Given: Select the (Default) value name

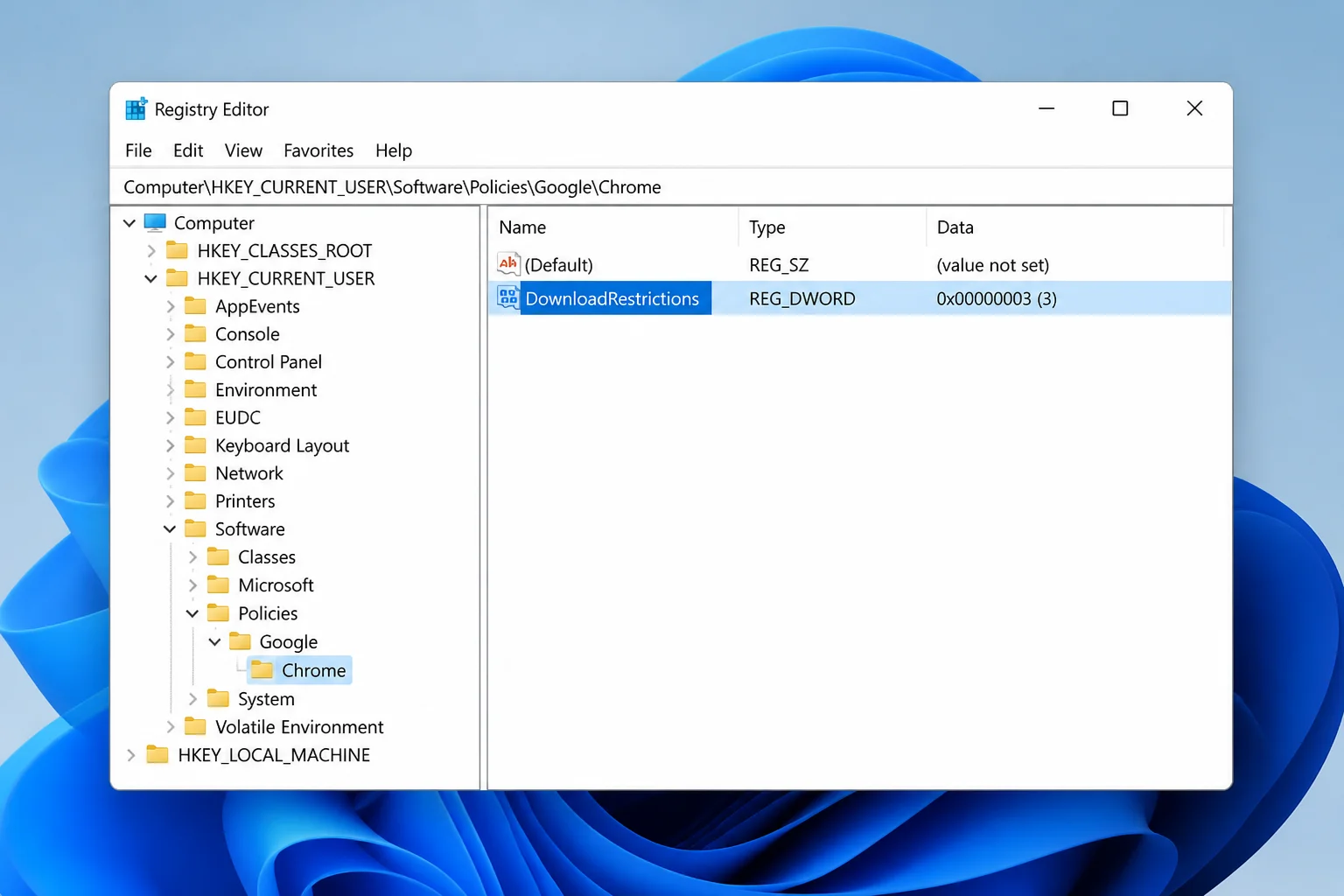Looking at the screenshot, I should pos(559,264).
